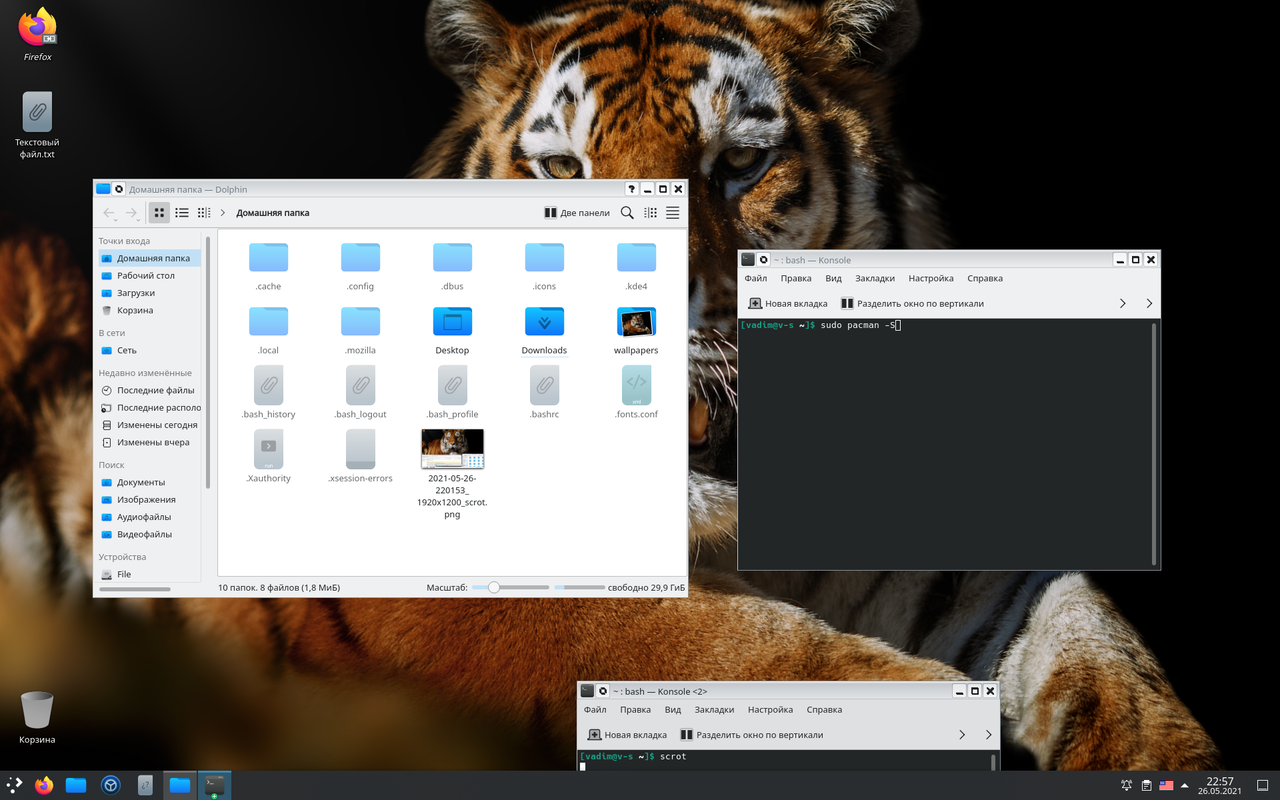Switch Dolphin to icons view mode
Screen dimensions: 1280x800
[159, 213]
